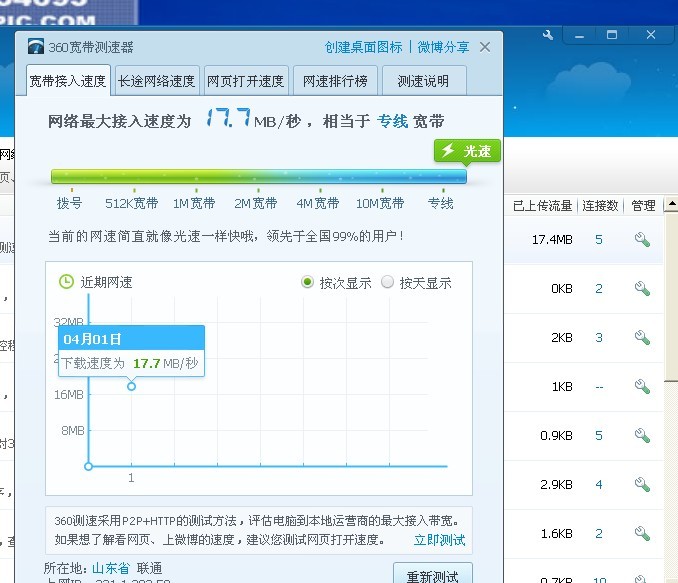
Task: Click connection count 2 in 1.6KB row
Action: tap(599, 533)
